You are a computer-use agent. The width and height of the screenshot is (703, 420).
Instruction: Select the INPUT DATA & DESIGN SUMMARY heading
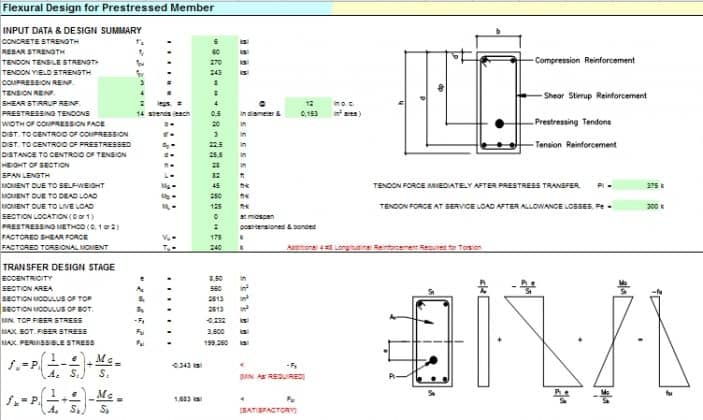[x=72, y=30]
